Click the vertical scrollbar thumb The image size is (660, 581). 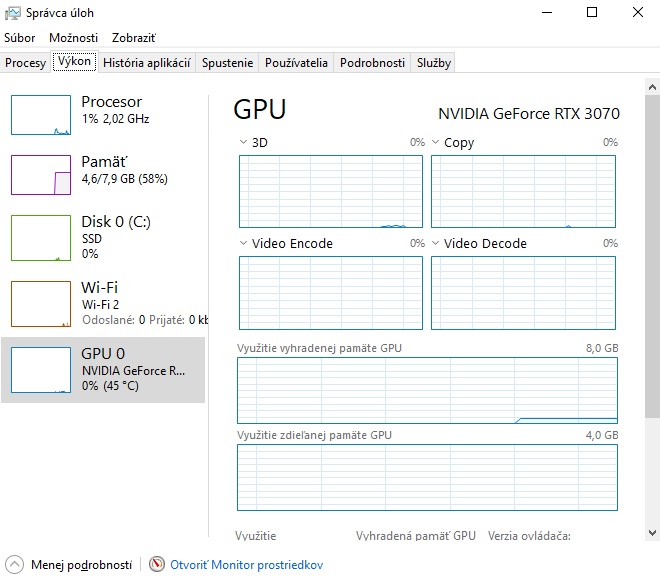tap(652, 256)
